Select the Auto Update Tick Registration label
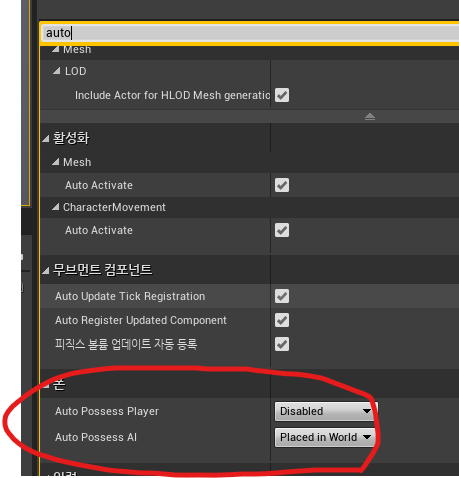This screenshot has height=478, width=459. click(x=130, y=296)
